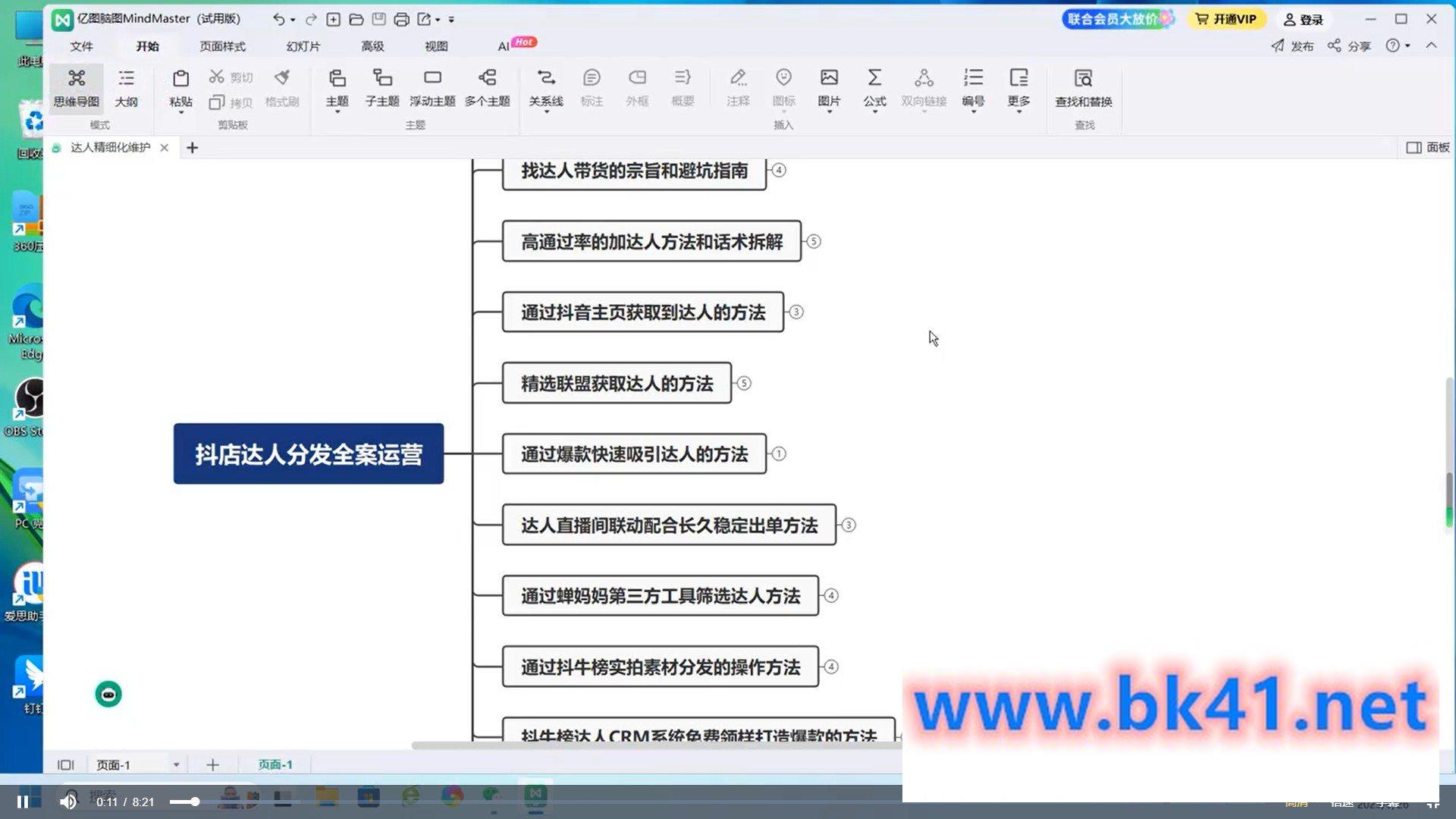Click the cut (剪切) icon

(217, 77)
